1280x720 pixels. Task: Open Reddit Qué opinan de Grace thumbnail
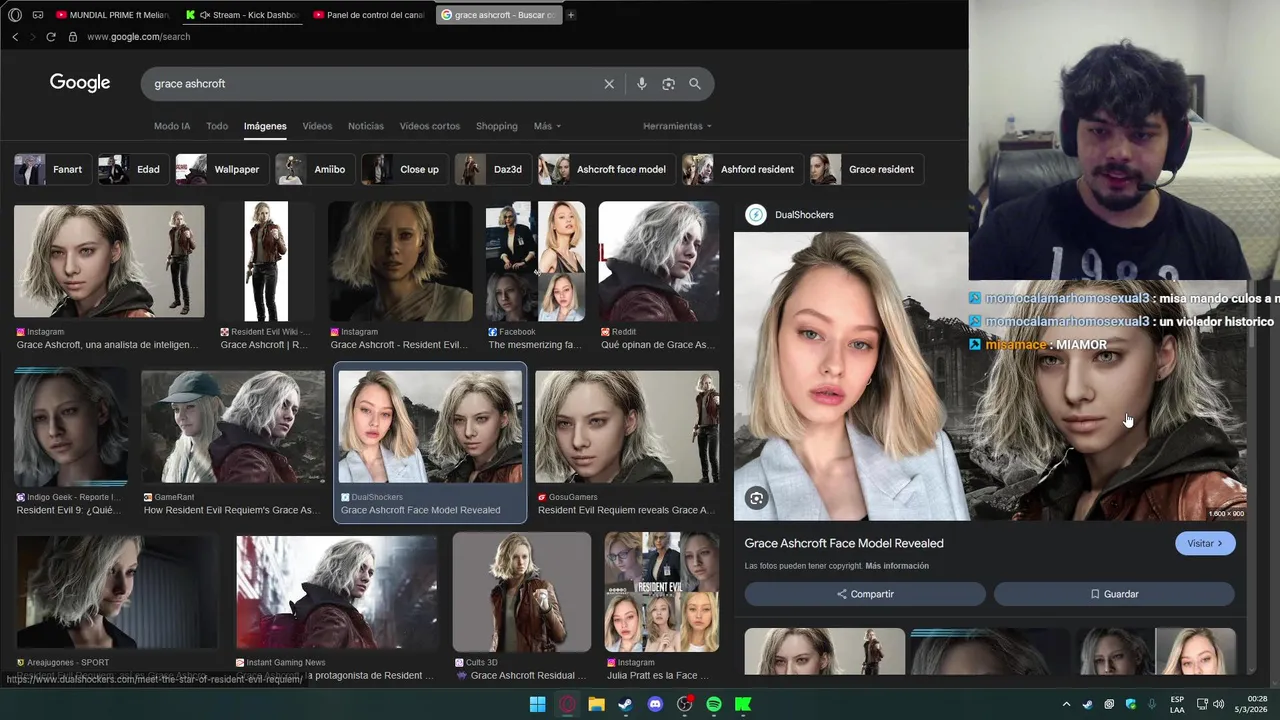coord(658,262)
